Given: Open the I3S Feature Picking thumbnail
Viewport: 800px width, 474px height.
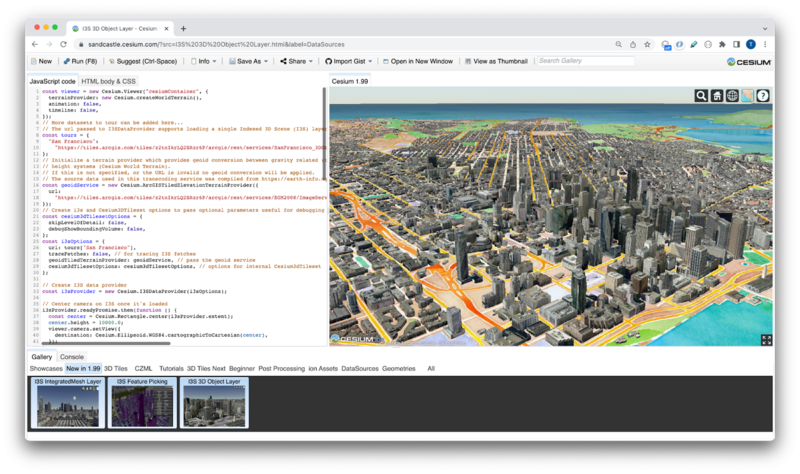Looking at the screenshot, I should tap(142, 403).
